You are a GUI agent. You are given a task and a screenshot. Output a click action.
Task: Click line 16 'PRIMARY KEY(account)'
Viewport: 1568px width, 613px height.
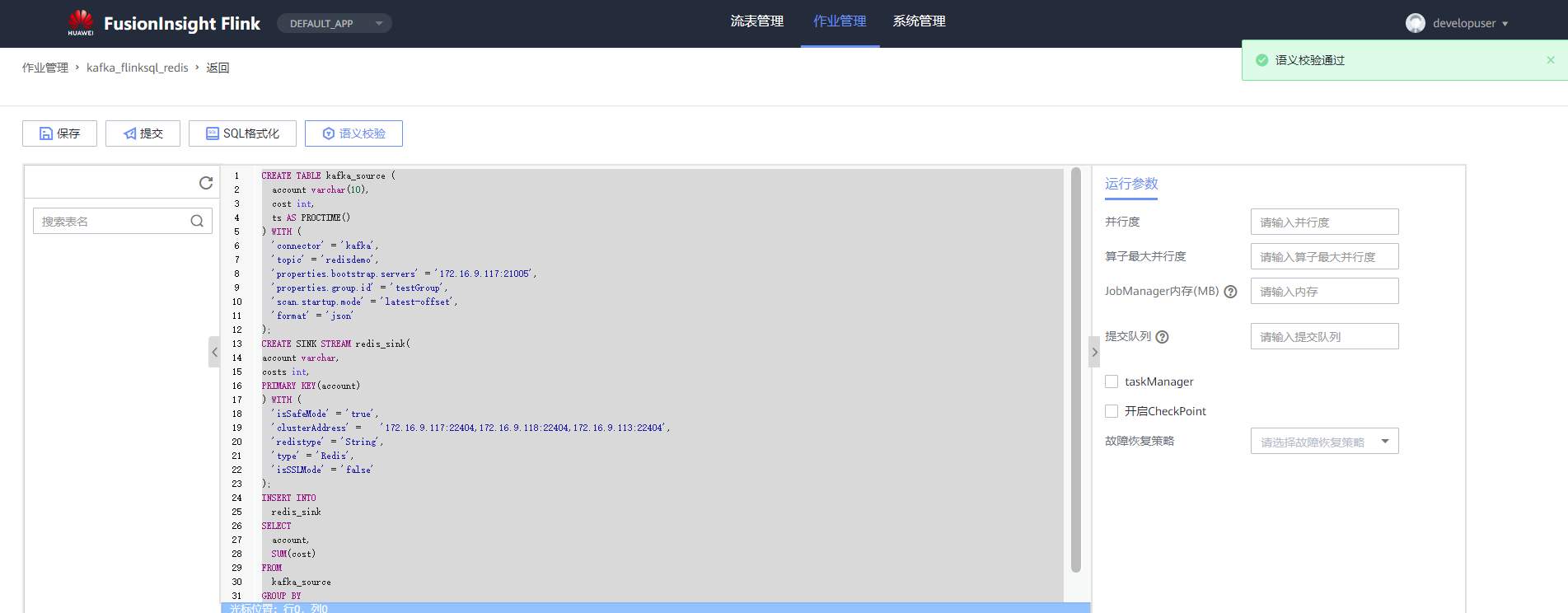(x=311, y=386)
